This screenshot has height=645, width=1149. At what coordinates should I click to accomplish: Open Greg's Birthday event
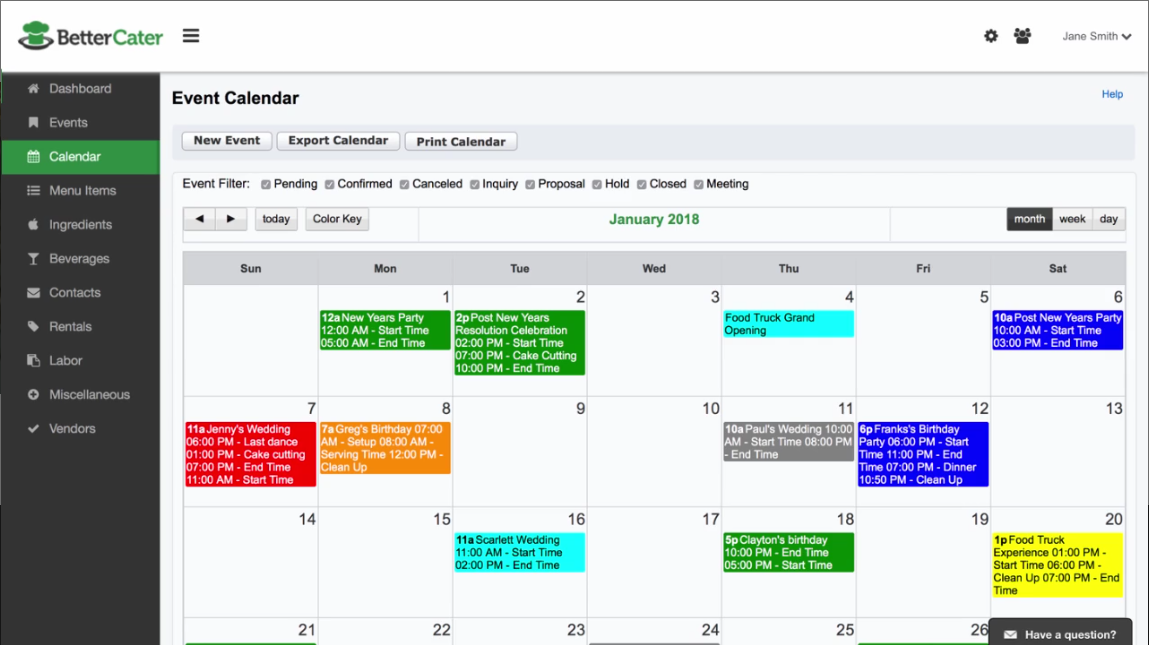(x=385, y=448)
